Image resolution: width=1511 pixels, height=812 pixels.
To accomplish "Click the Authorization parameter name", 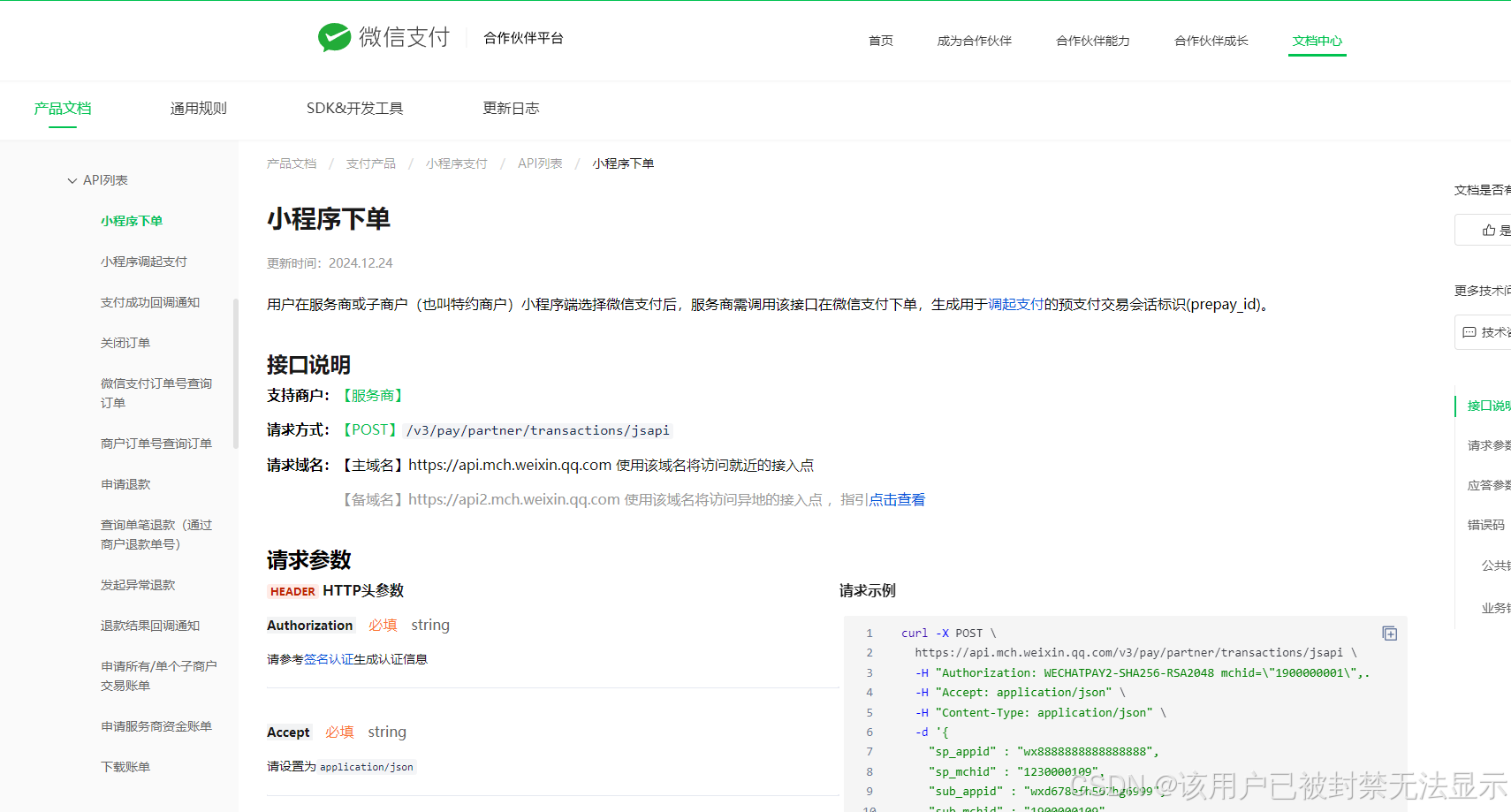I will click(x=310, y=626).
